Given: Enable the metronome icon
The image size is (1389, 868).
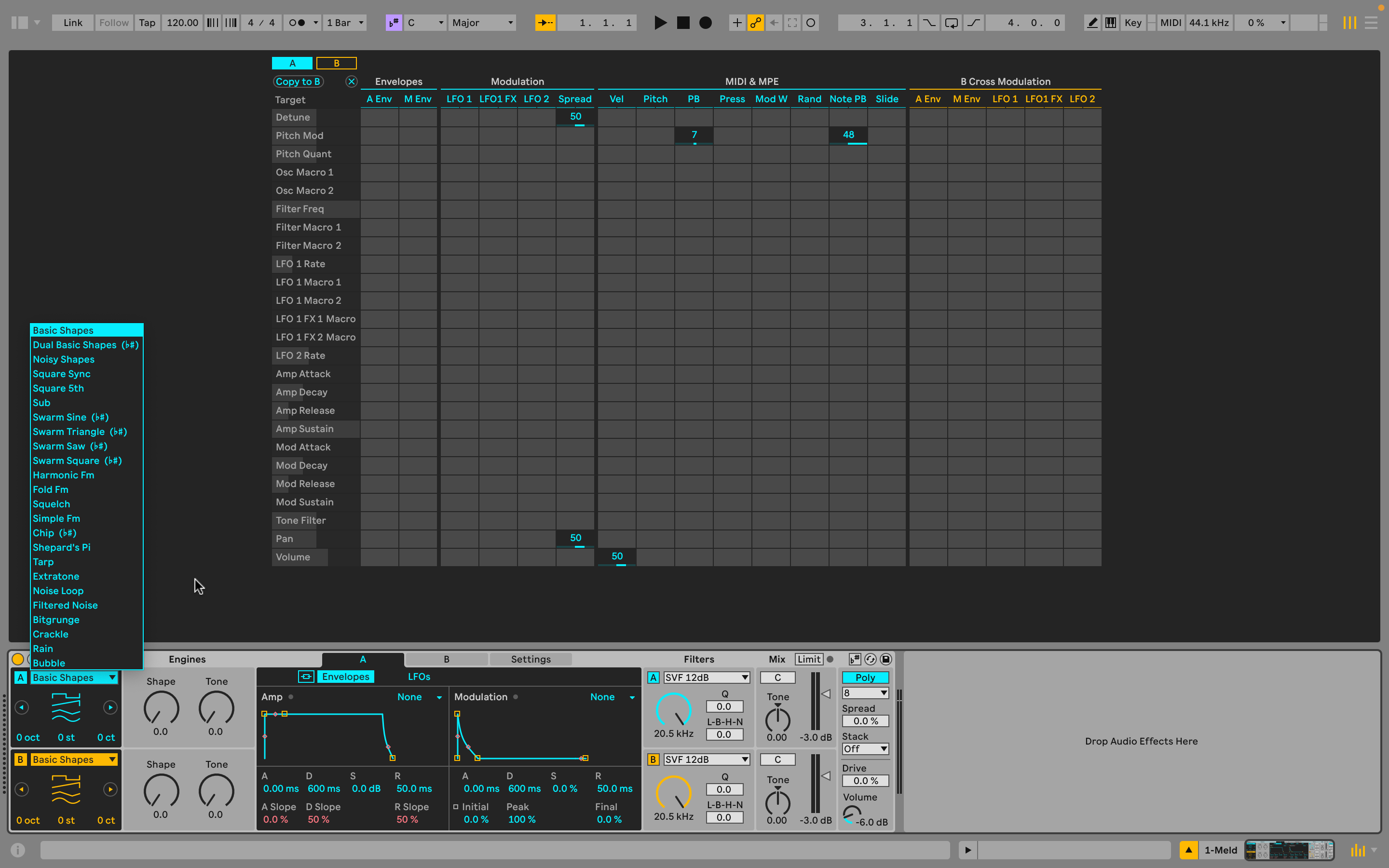Looking at the screenshot, I should 297,22.
